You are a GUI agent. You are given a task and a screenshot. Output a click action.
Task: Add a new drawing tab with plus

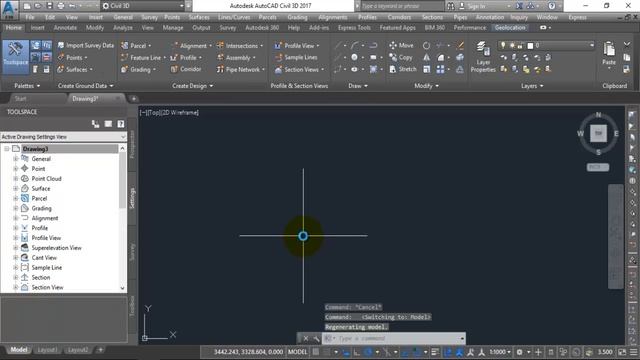(133, 99)
